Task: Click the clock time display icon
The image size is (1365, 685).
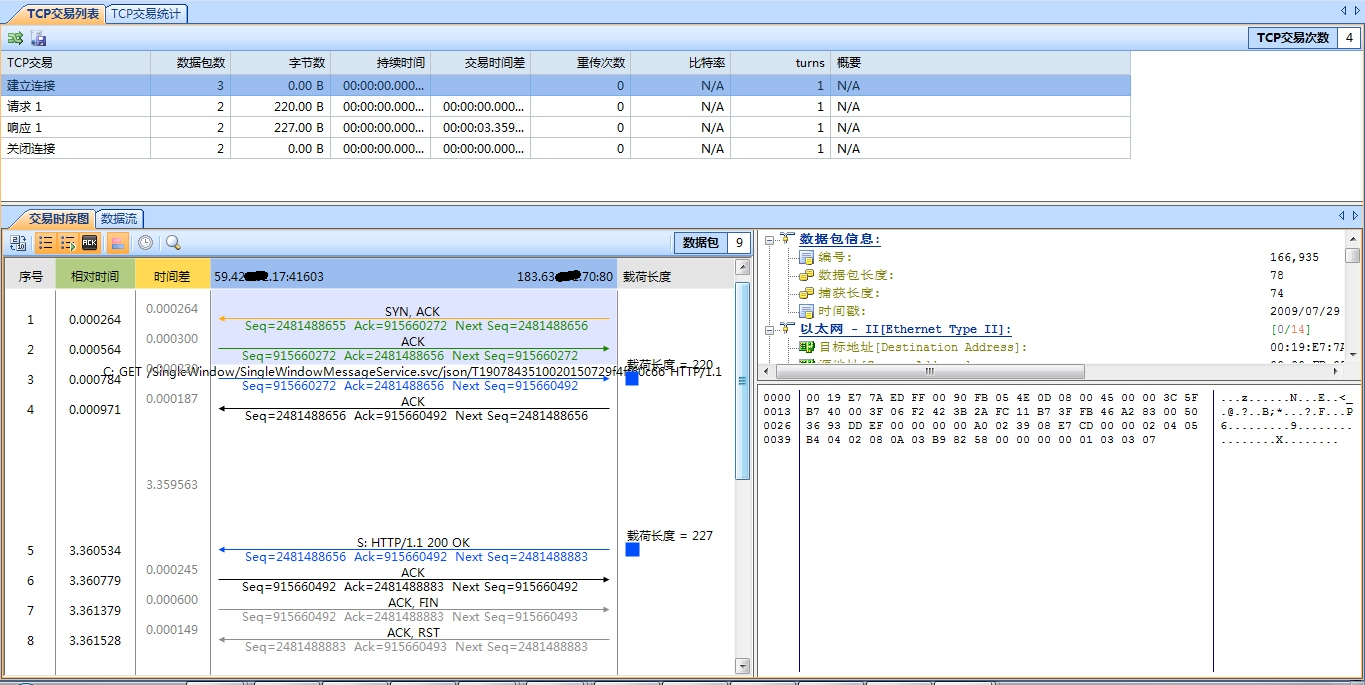Action: coord(145,243)
